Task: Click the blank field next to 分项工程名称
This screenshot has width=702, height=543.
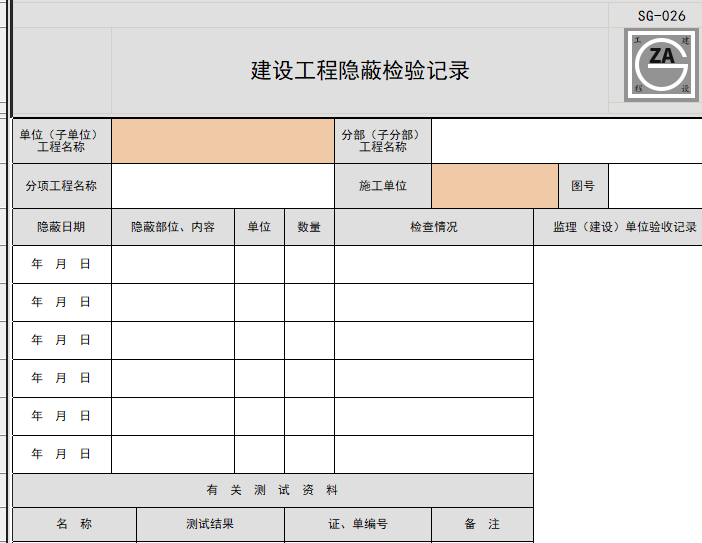Action: click(x=223, y=186)
